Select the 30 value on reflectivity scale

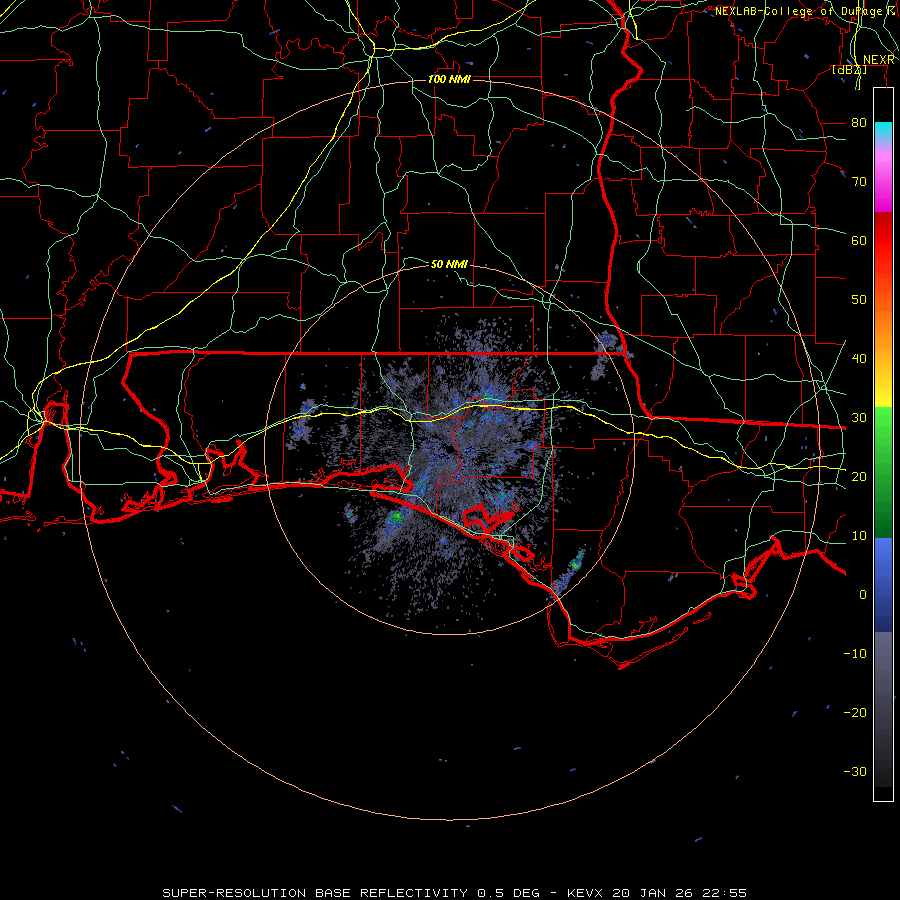click(859, 417)
